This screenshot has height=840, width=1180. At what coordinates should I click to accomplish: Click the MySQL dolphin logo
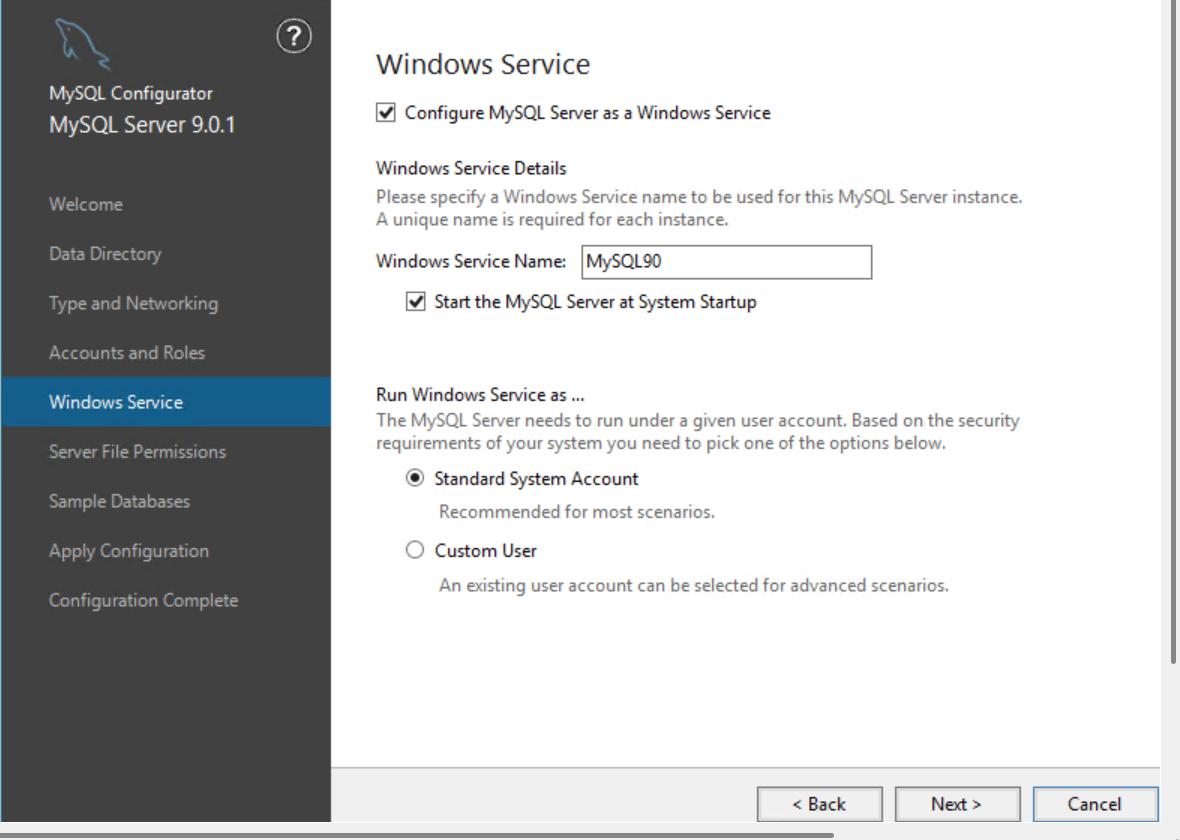click(x=81, y=44)
